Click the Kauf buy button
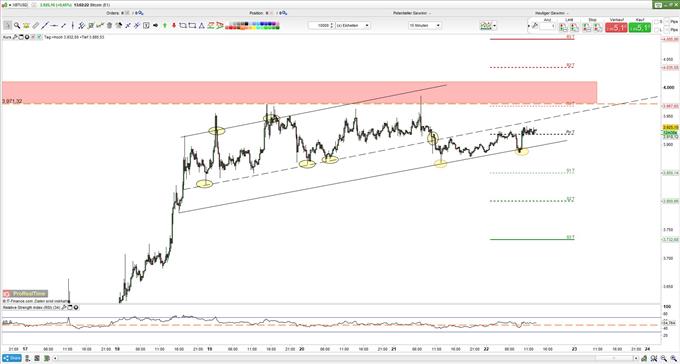 coord(640,28)
